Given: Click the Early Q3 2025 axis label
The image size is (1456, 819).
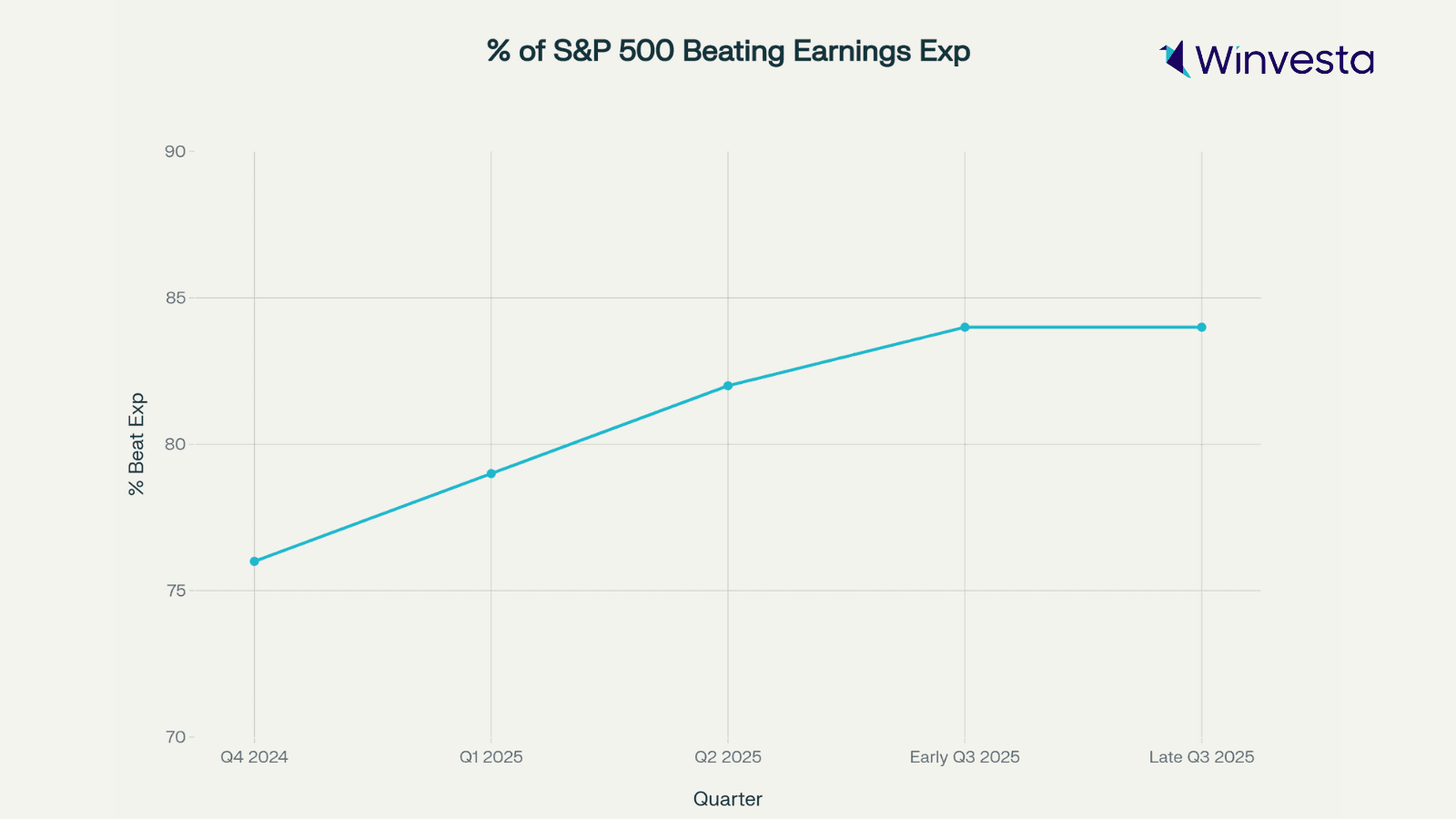Looking at the screenshot, I should tap(965, 757).
